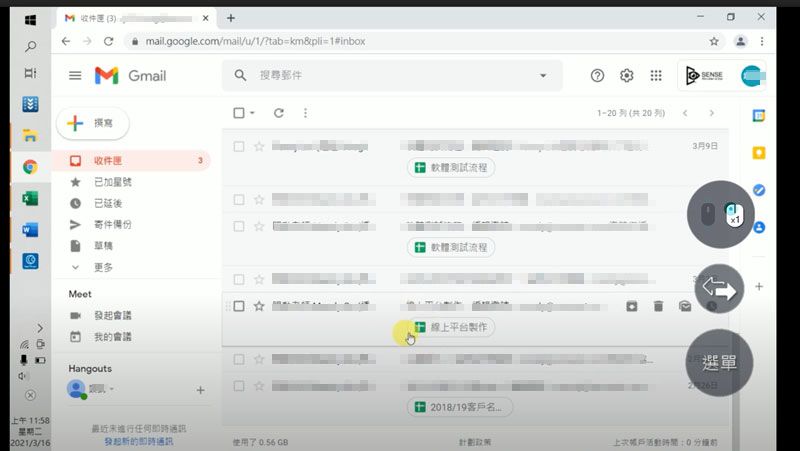Image resolution: width=800 pixels, height=451 pixels.
Task: Reload the page using the browser reload button
Action: click(x=108, y=41)
